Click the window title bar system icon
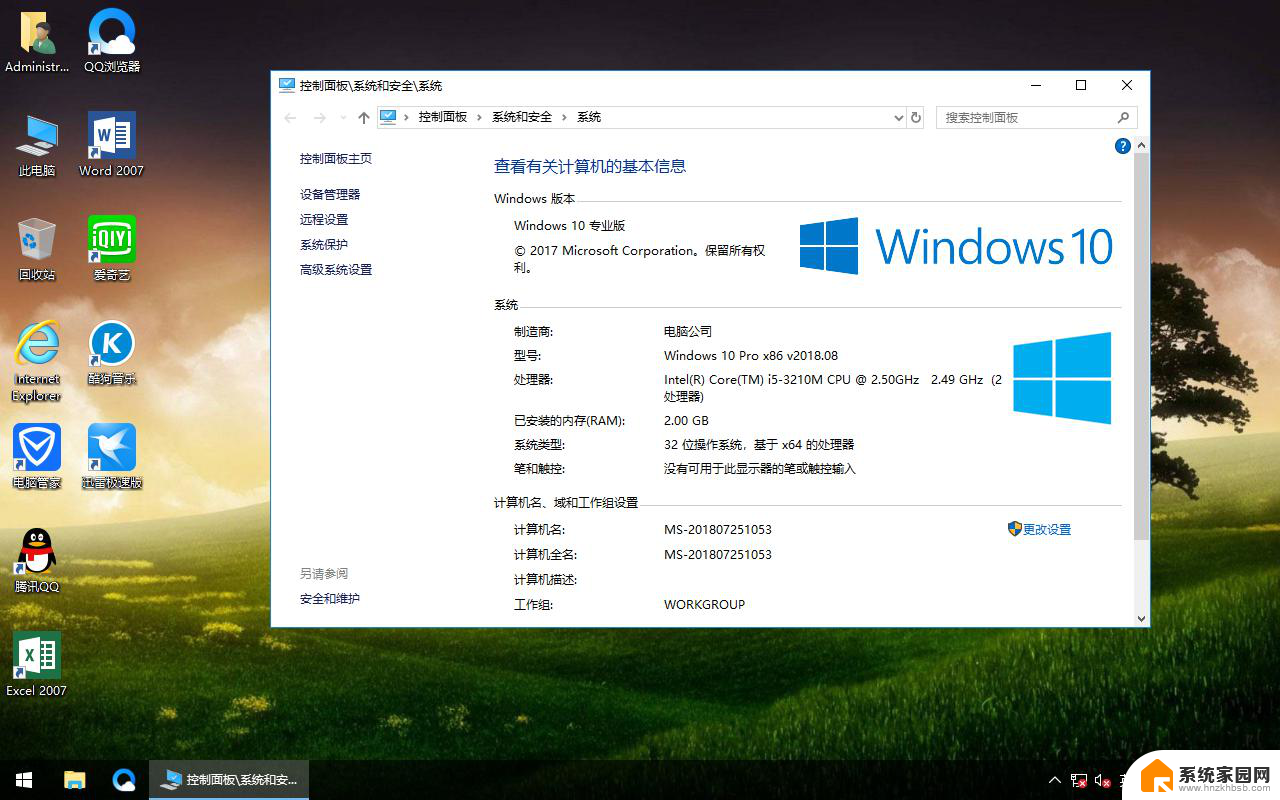The height and width of the screenshot is (800, 1280). [x=287, y=86]
